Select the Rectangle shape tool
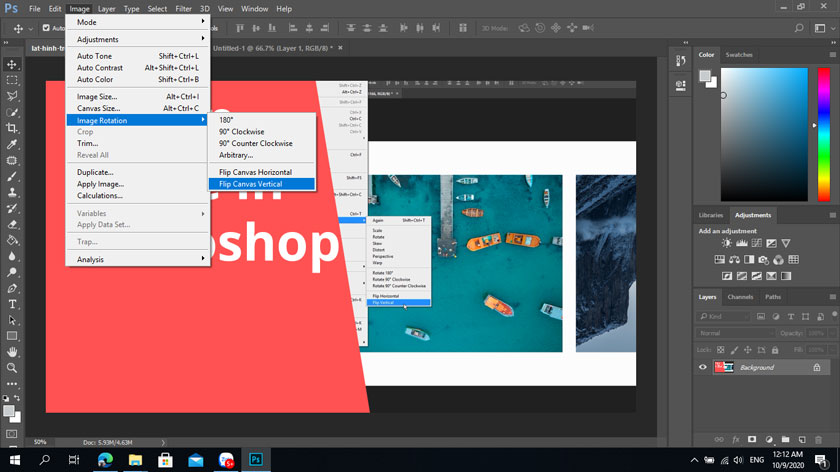The height and width of the screenshot is (472, 840). 12,336
